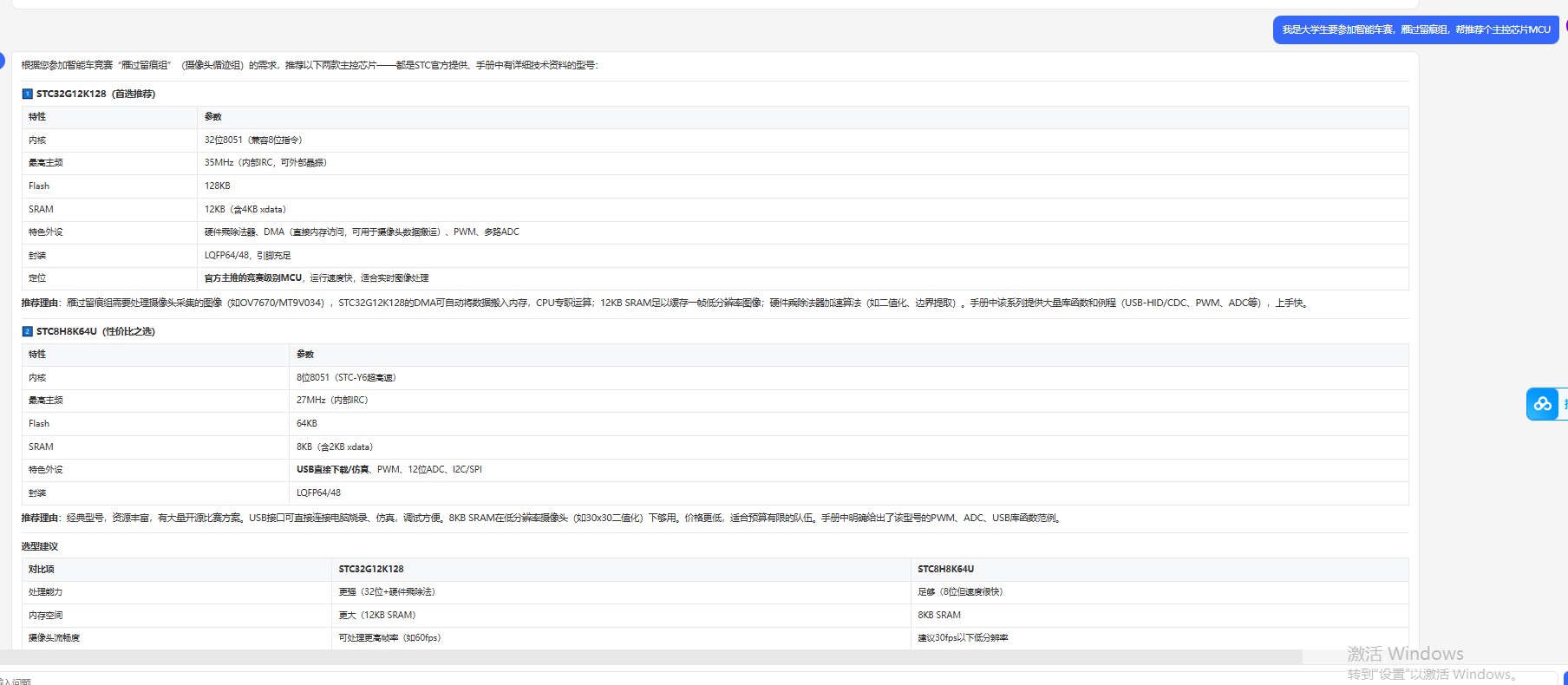Click the 特性 header of the STC8H8K64U table

coord(37,354)
